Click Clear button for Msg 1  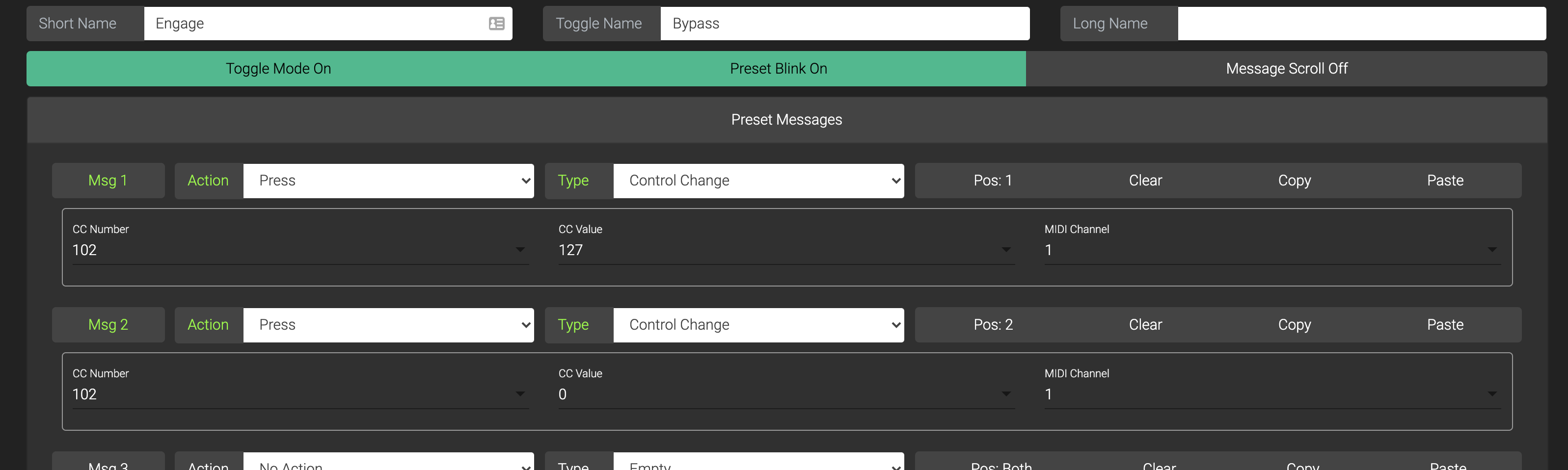1145,181
